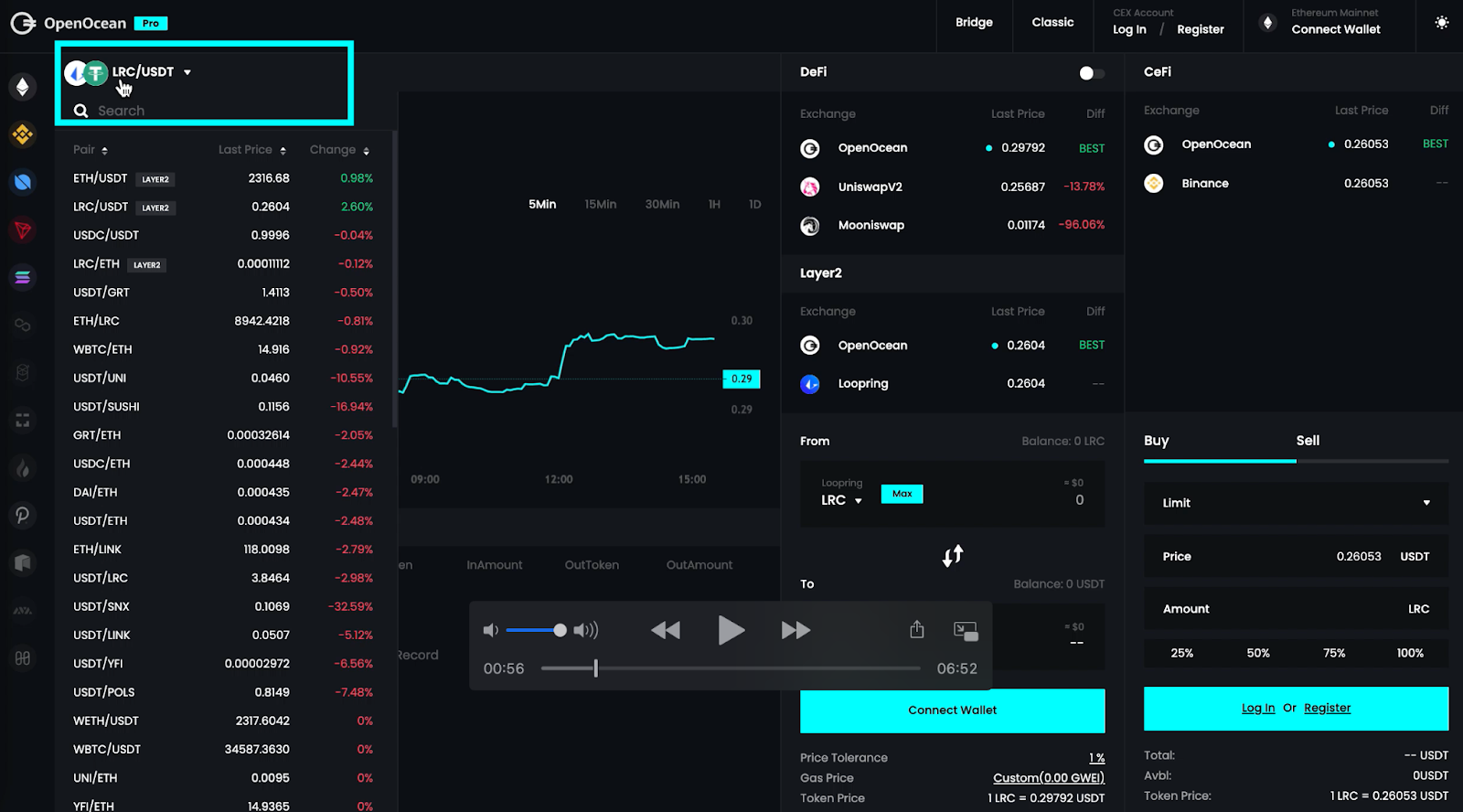This screenshot has height=812, width=1463.
Task: Select the 5Min chart interval
Action: point(542,204)
